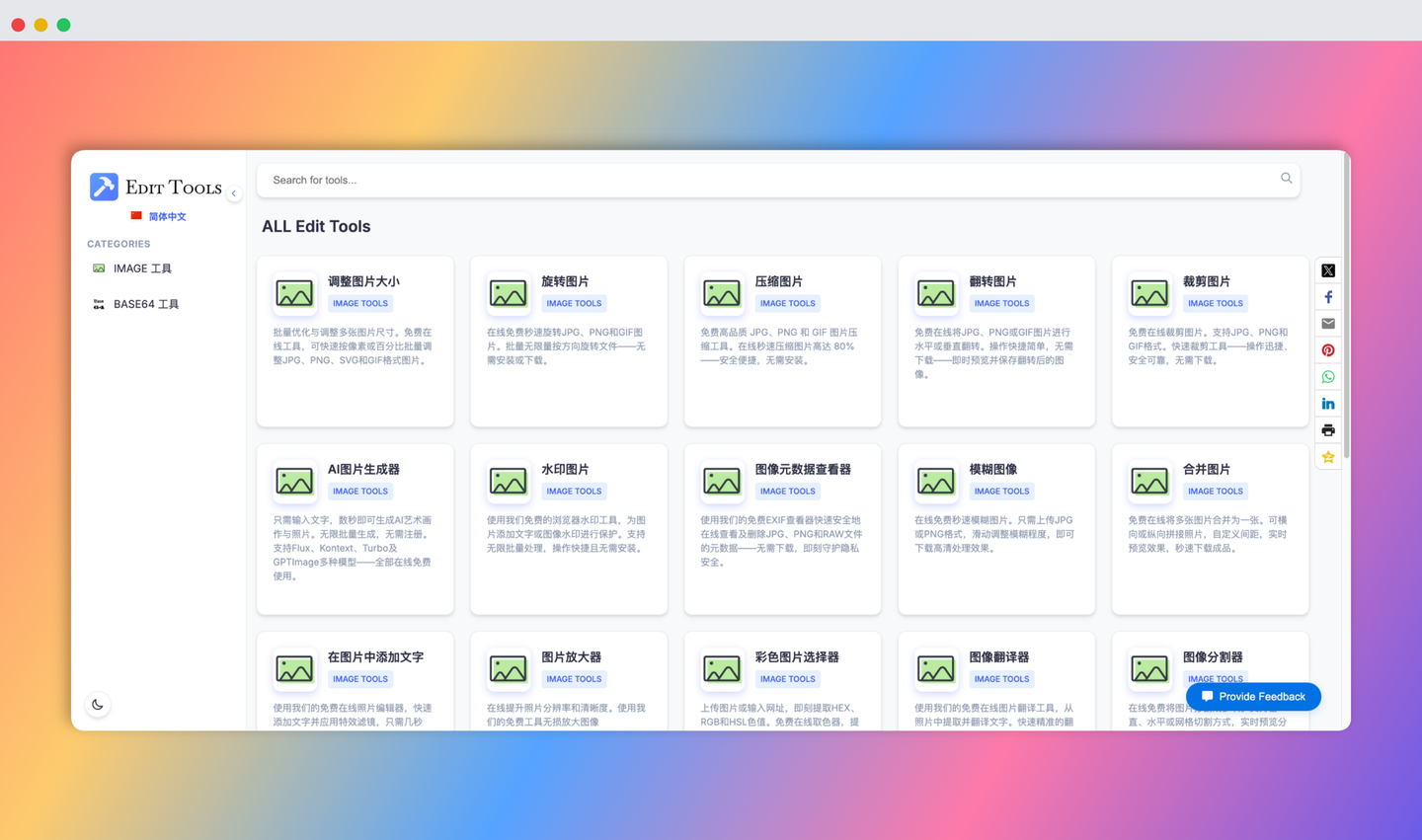Open the 图像元数据查看器 tool title

(x=803, y=469)
